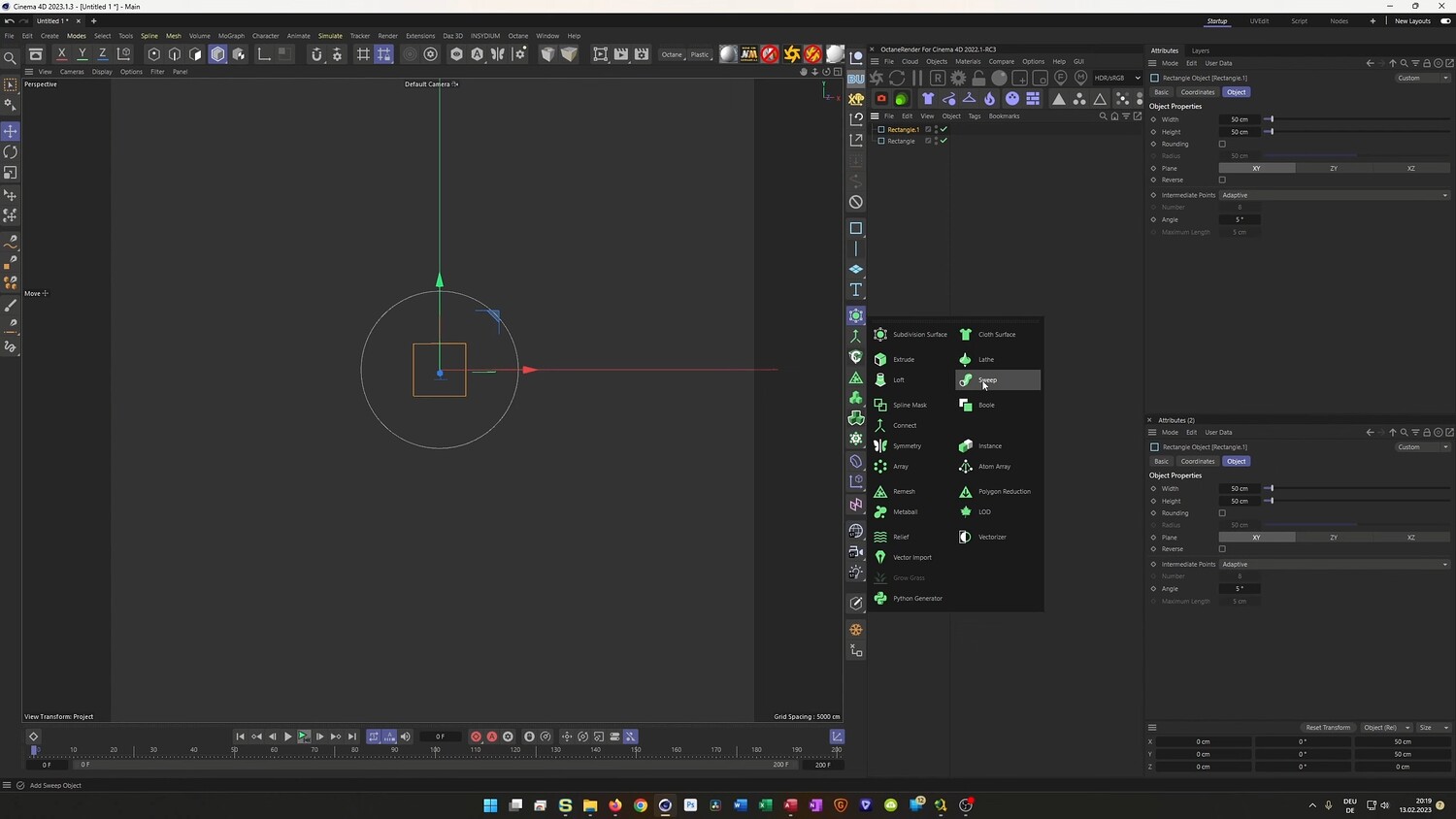
Task: Click the Width slider in upper Attributes panel
Action: (x=1357, y=119)
